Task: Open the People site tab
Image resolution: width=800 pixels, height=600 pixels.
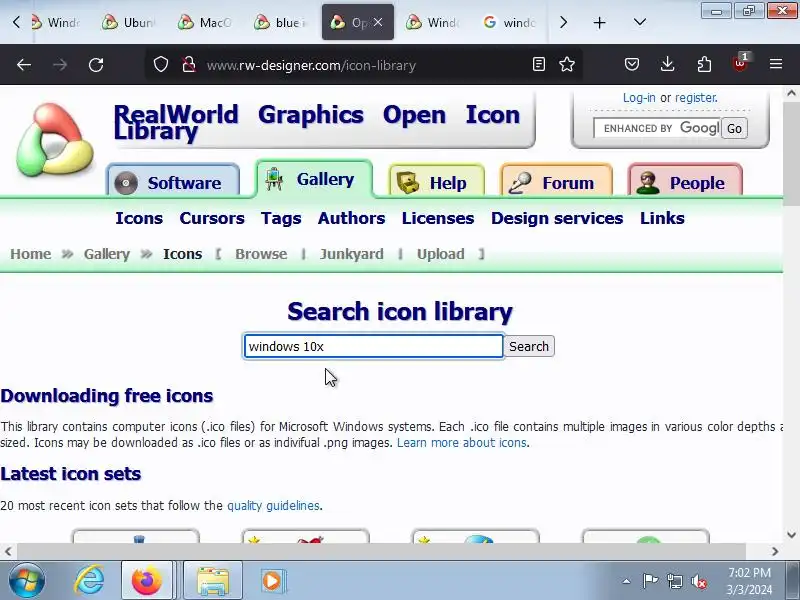Action: [x=685, y=182]
